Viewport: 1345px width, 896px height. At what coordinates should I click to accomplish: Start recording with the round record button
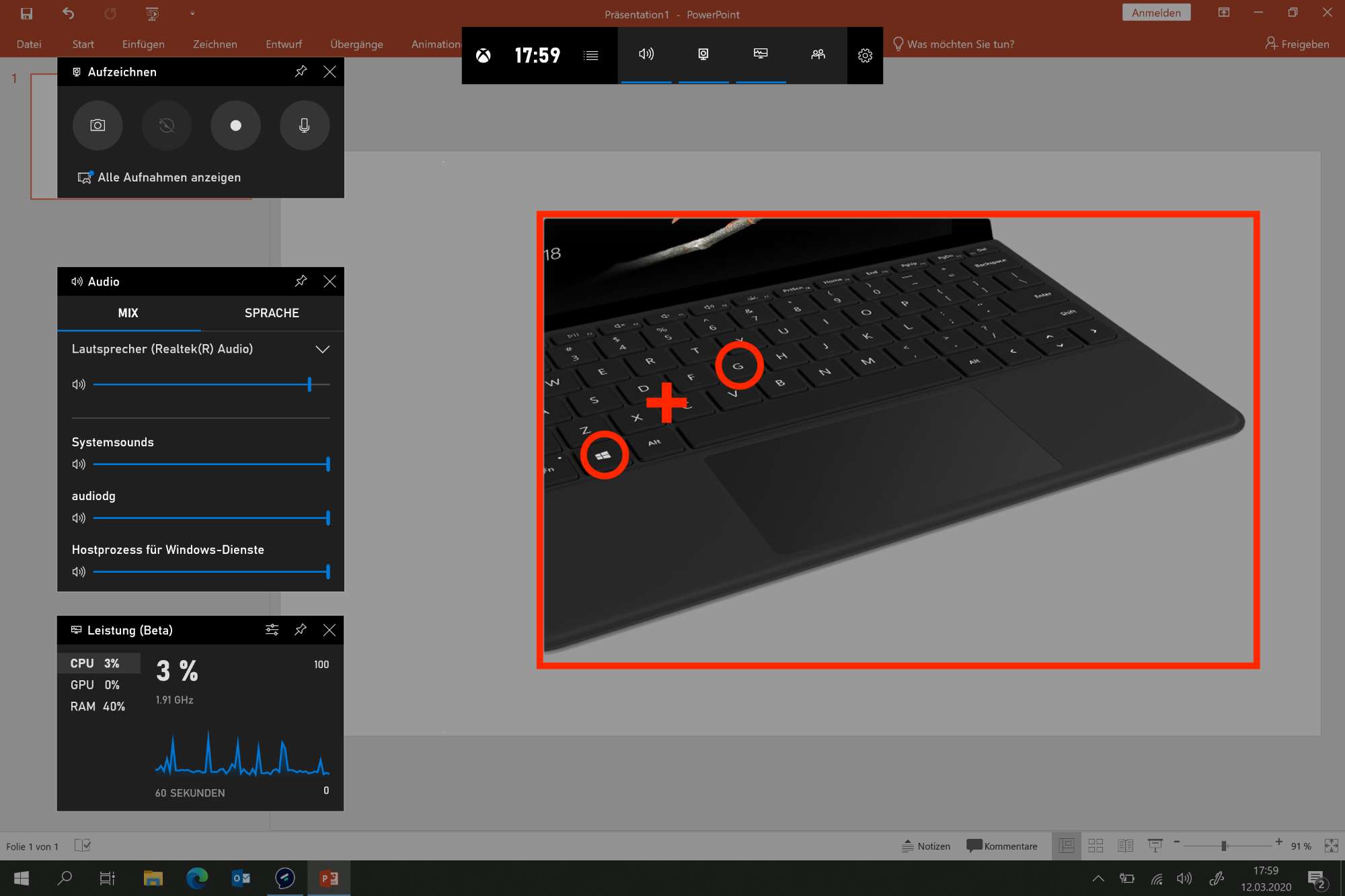click(235, 126)
